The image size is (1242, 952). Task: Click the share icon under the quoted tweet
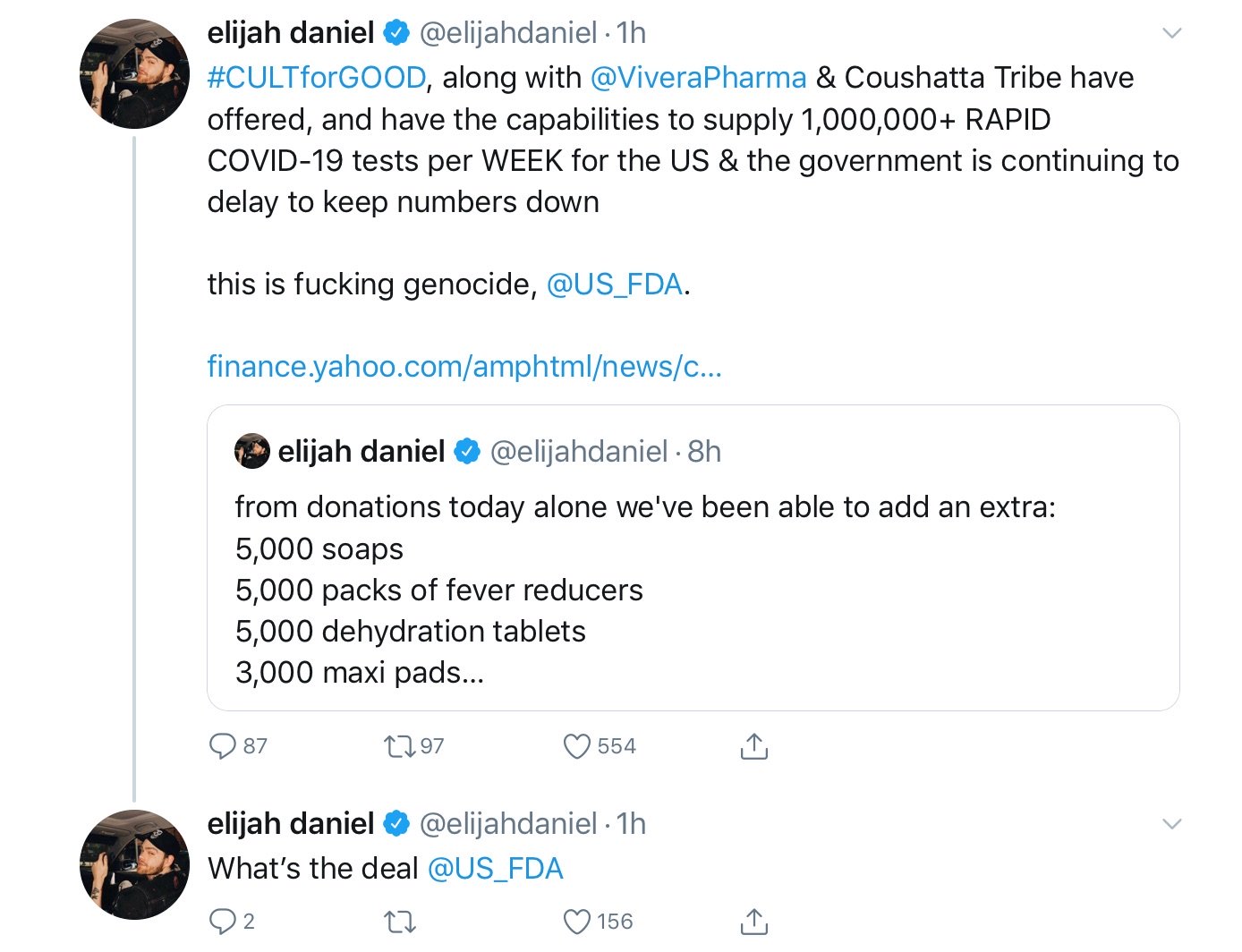(754, 744)
